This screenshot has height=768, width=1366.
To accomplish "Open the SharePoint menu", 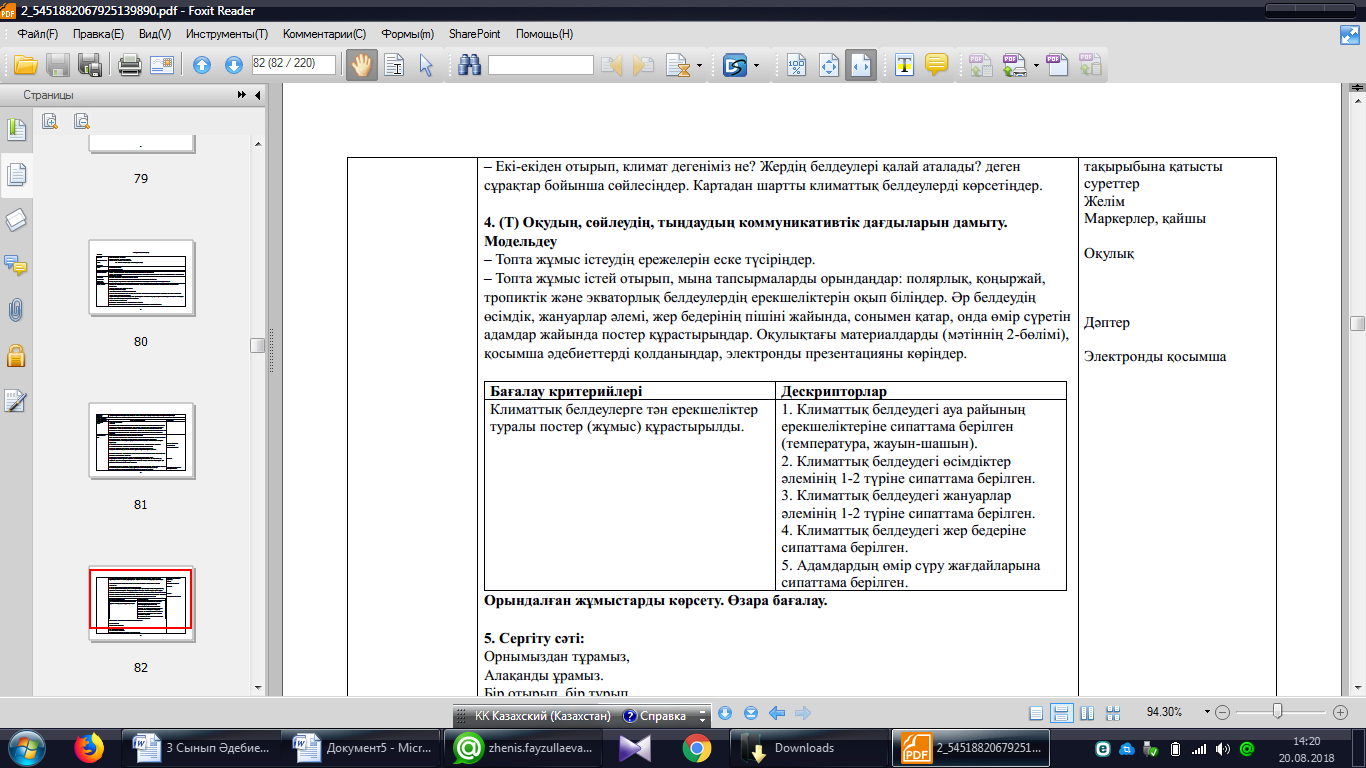I will (475, 34).
